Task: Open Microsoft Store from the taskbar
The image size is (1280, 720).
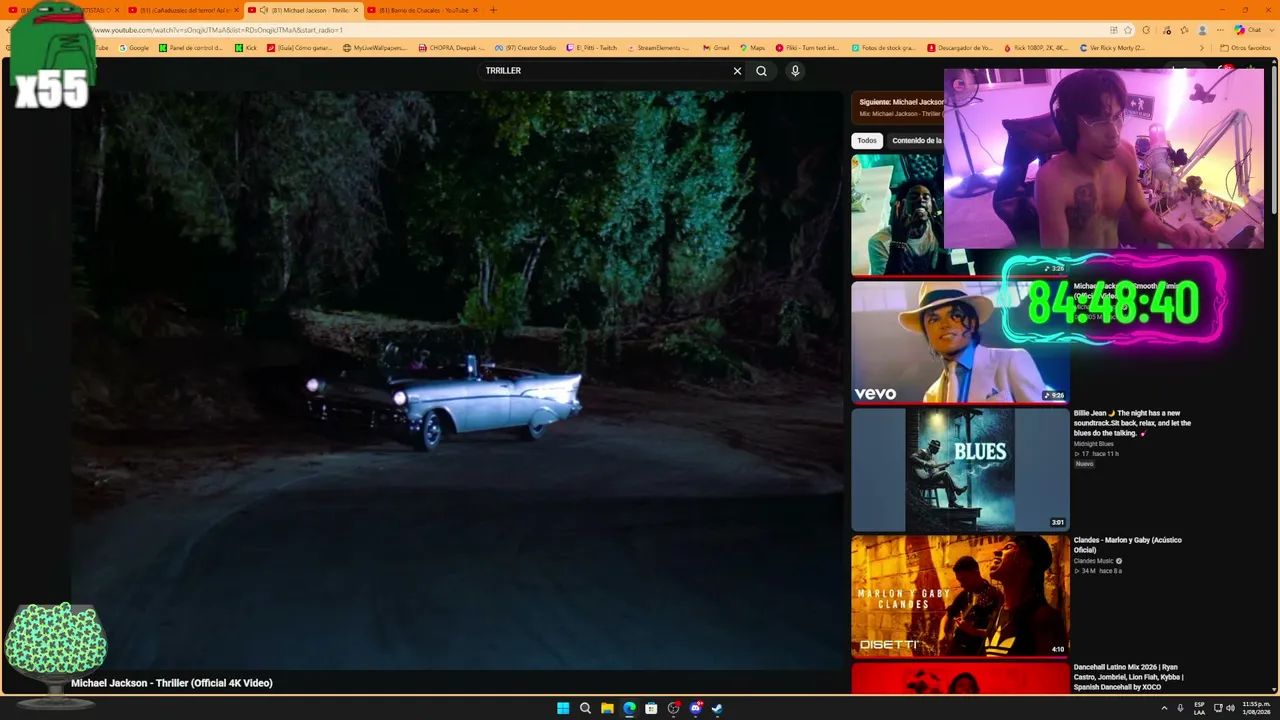Action: [651, 708]
